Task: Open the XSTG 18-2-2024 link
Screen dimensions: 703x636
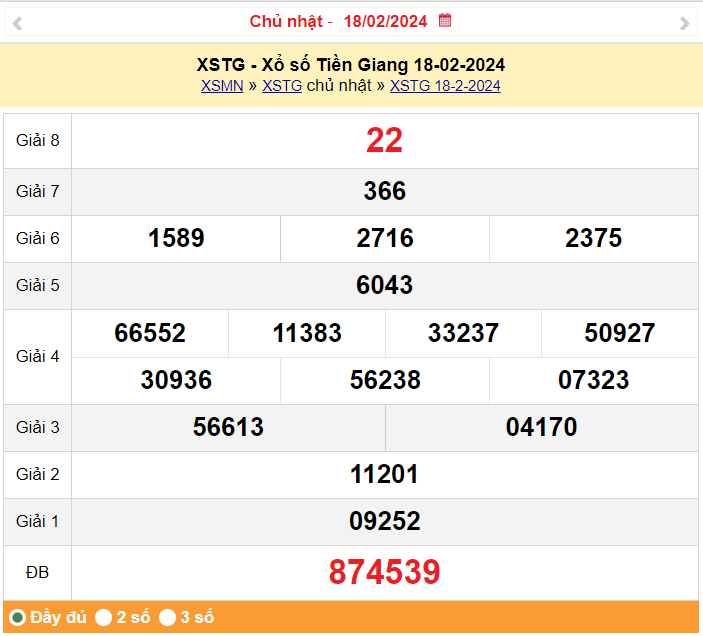Action: point(445,86)
